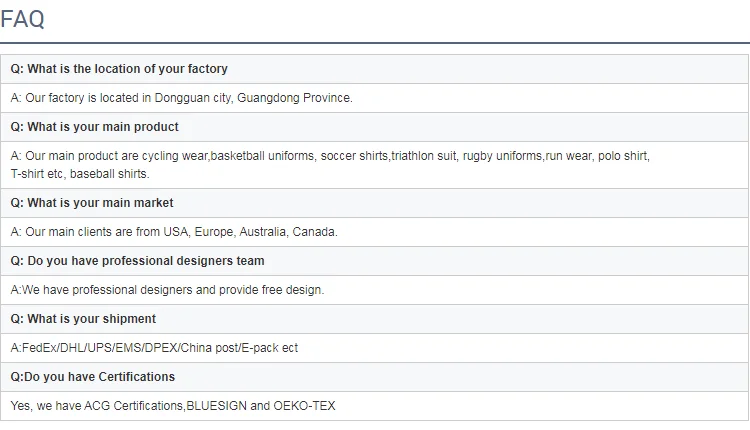Click the Guangdong Province text

click(x=295, y=98)
